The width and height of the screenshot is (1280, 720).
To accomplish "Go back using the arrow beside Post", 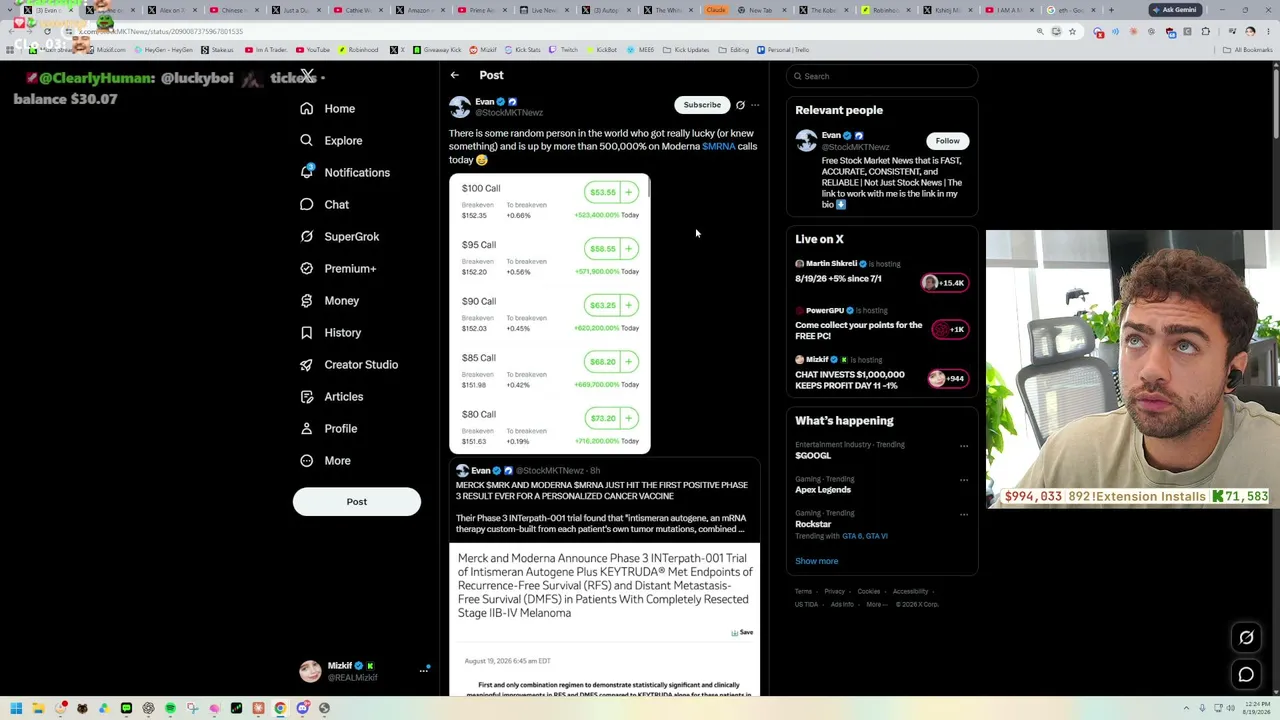I will pos(455,75).
